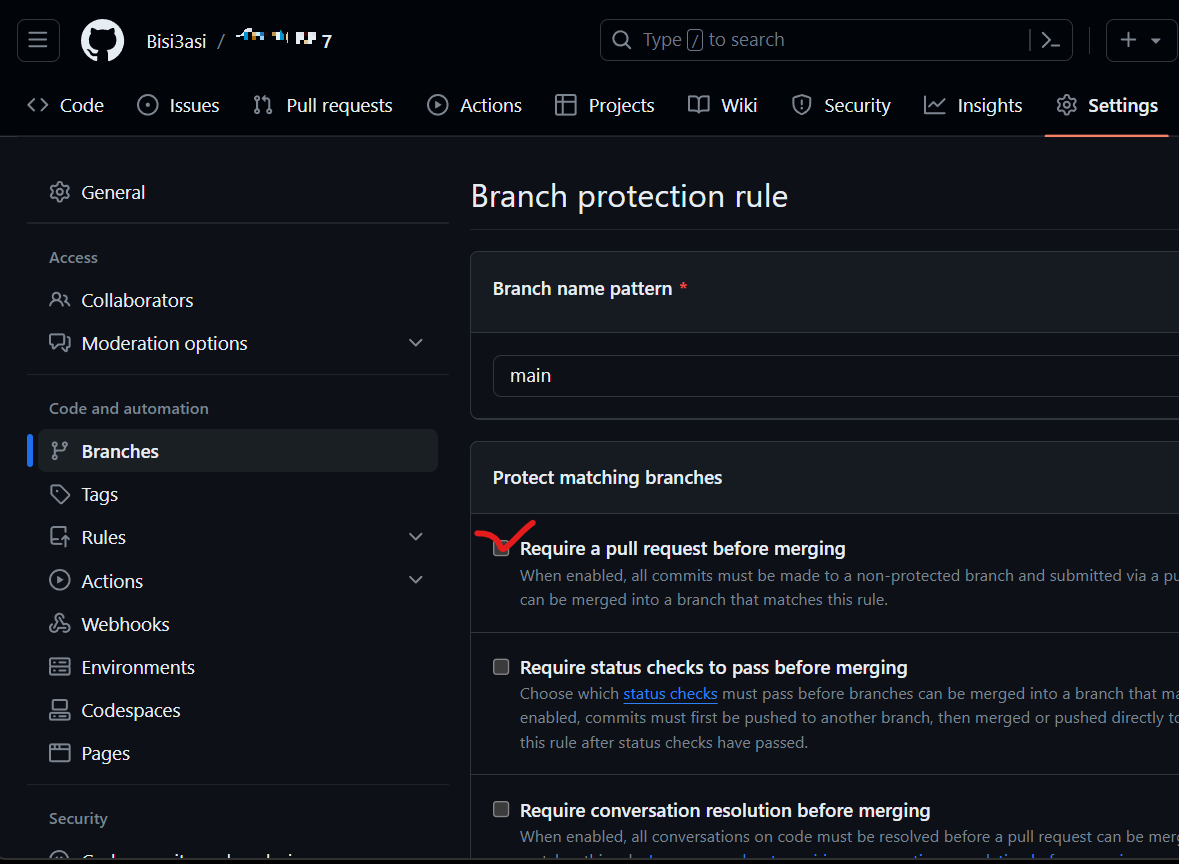Click the plus create-new icon
The height and width of the screenshot is (864, 1179).
tap(1128, 40)
